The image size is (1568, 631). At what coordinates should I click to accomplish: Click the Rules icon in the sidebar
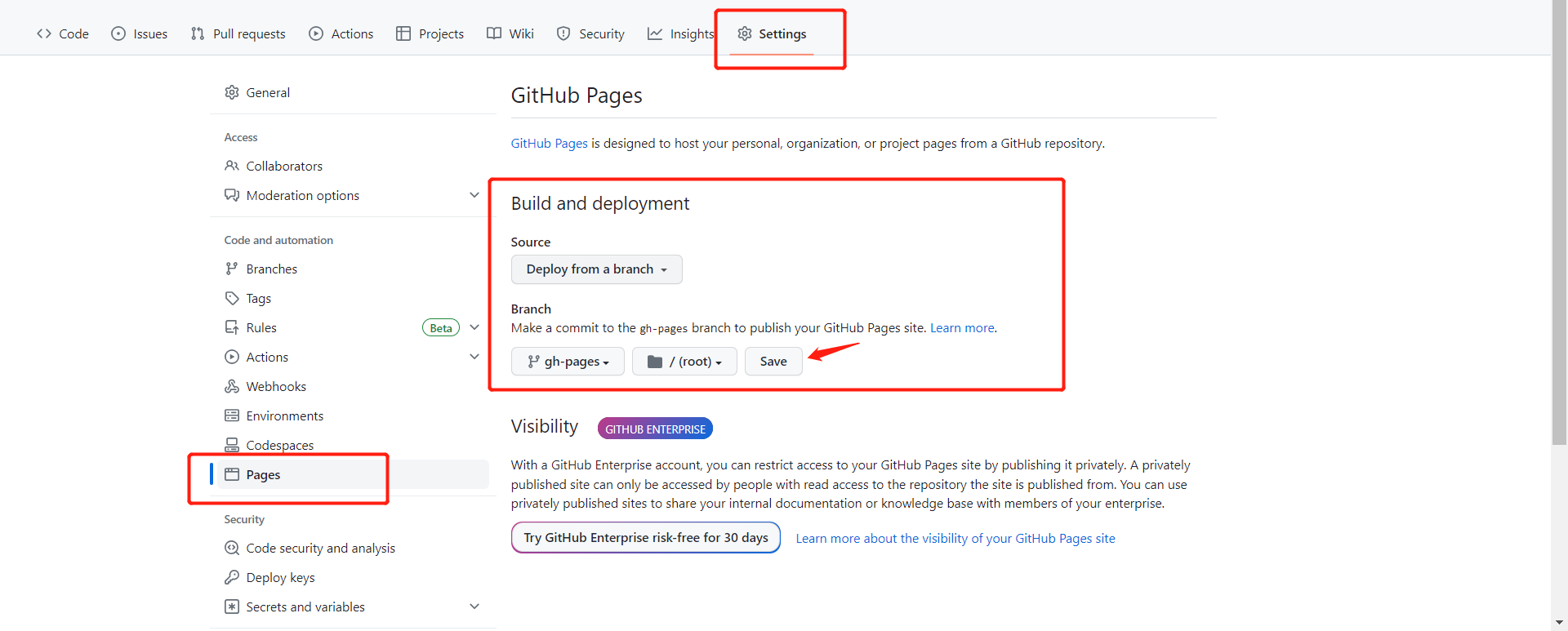click(232, 327)
